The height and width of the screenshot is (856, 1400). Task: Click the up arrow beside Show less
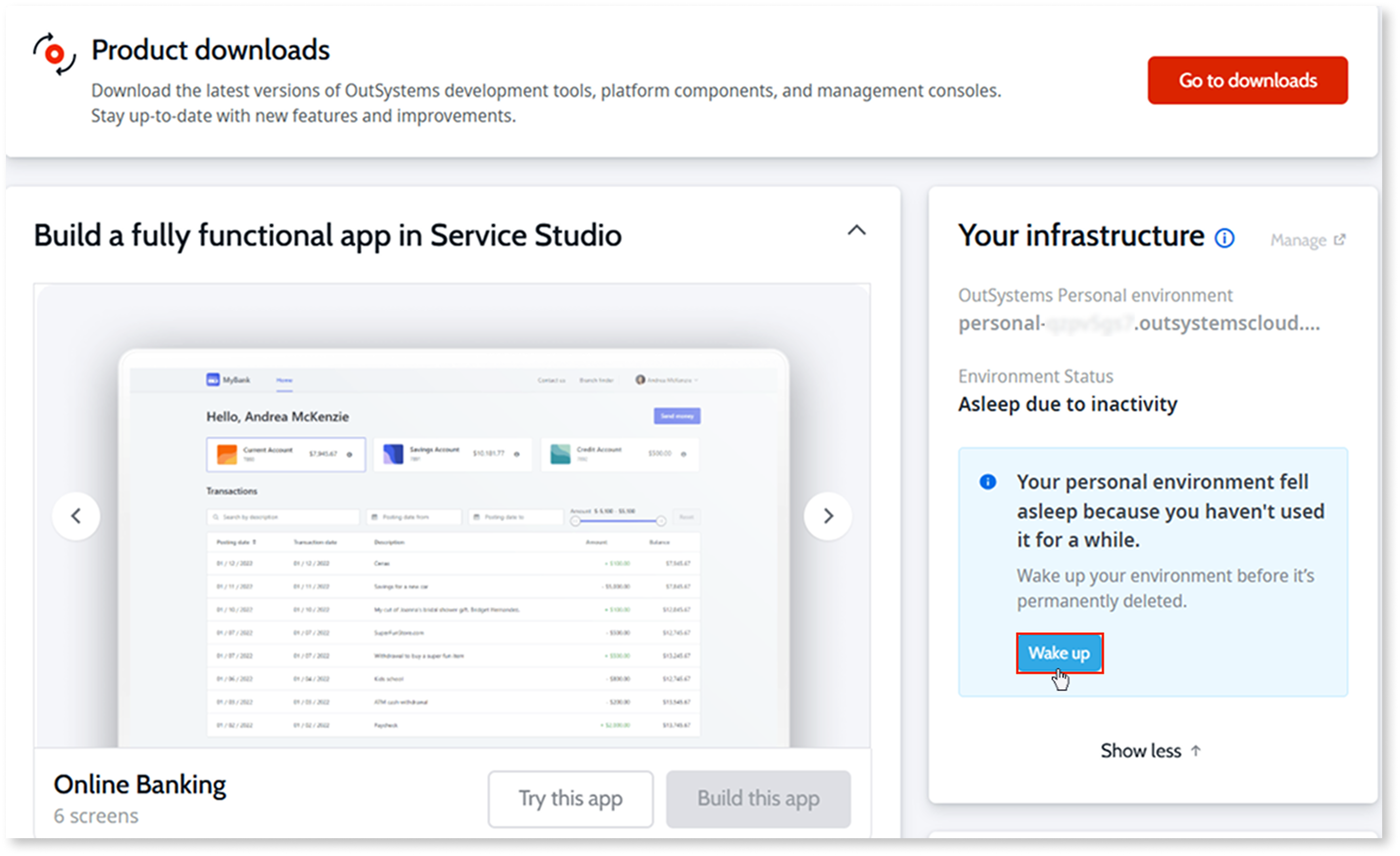point(1196,750)
